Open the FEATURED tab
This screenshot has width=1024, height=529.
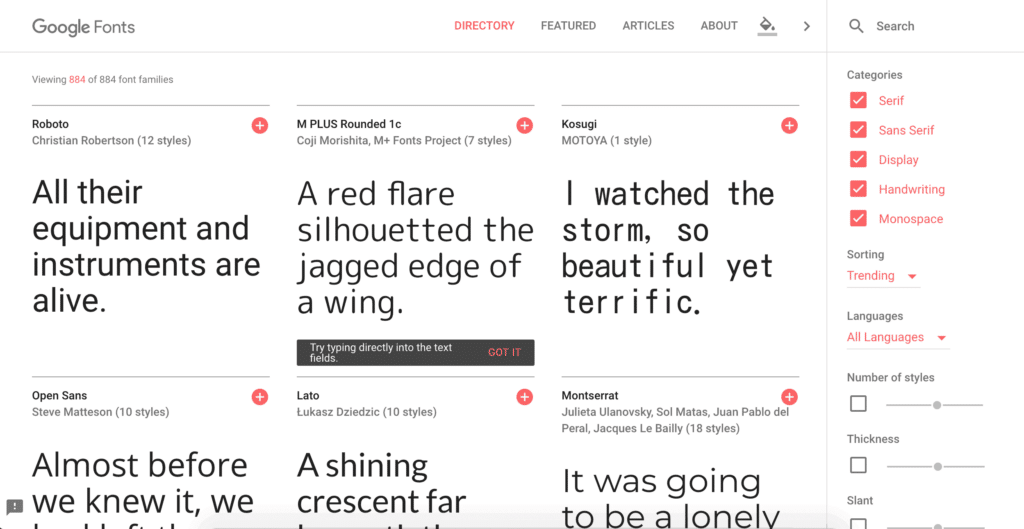[568, 26]
